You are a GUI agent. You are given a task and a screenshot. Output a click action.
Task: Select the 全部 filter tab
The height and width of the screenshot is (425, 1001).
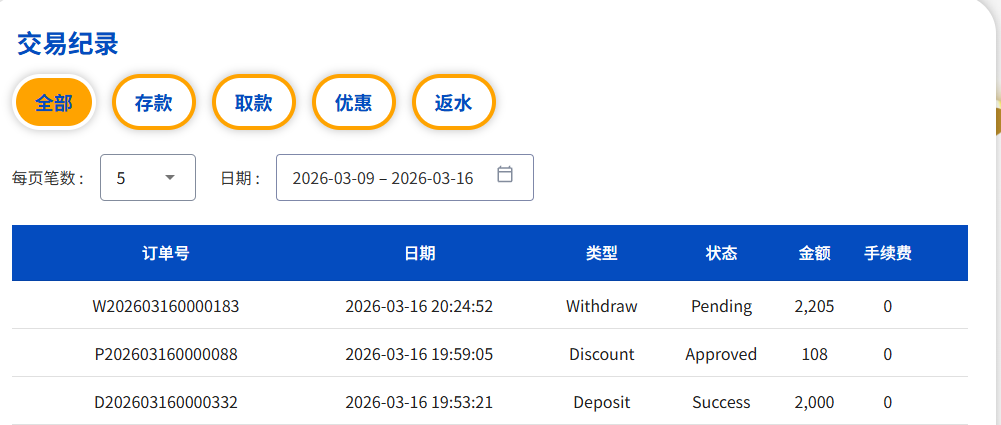(x=54, y=103)
